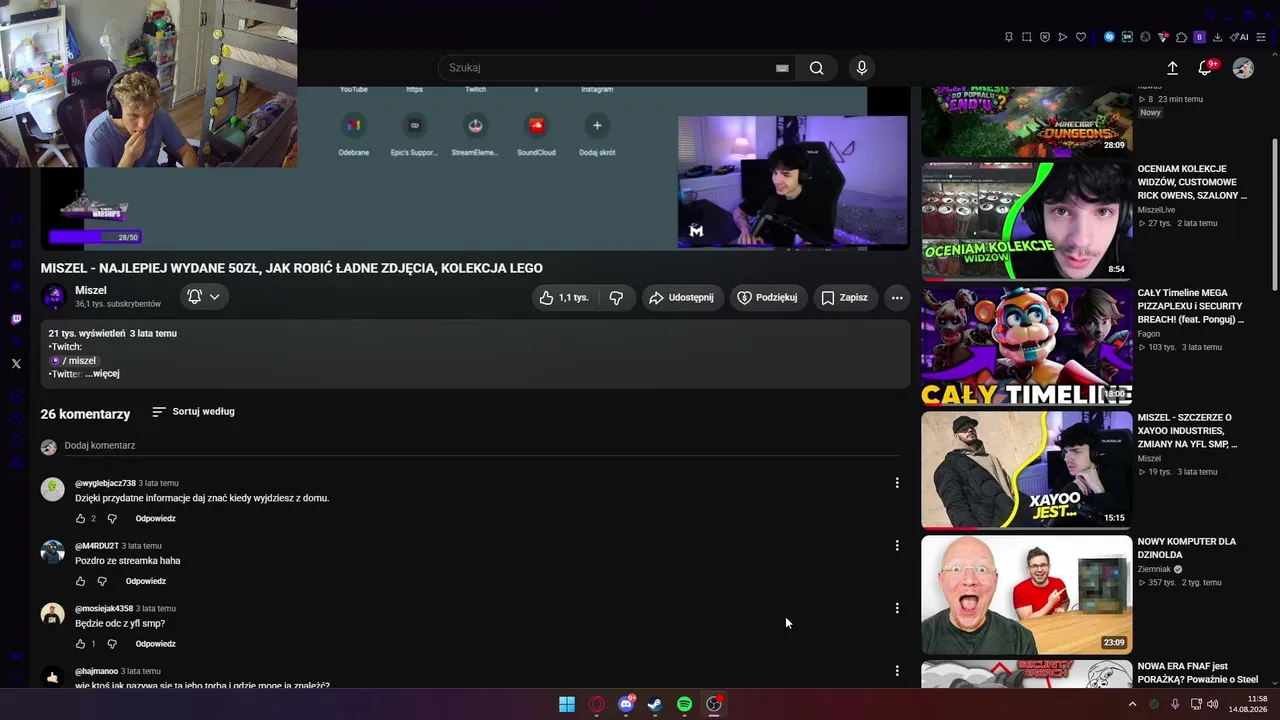1280x720 pixels.
Task: Open Steam from the taskbar
Action: [x=655, y=704]
